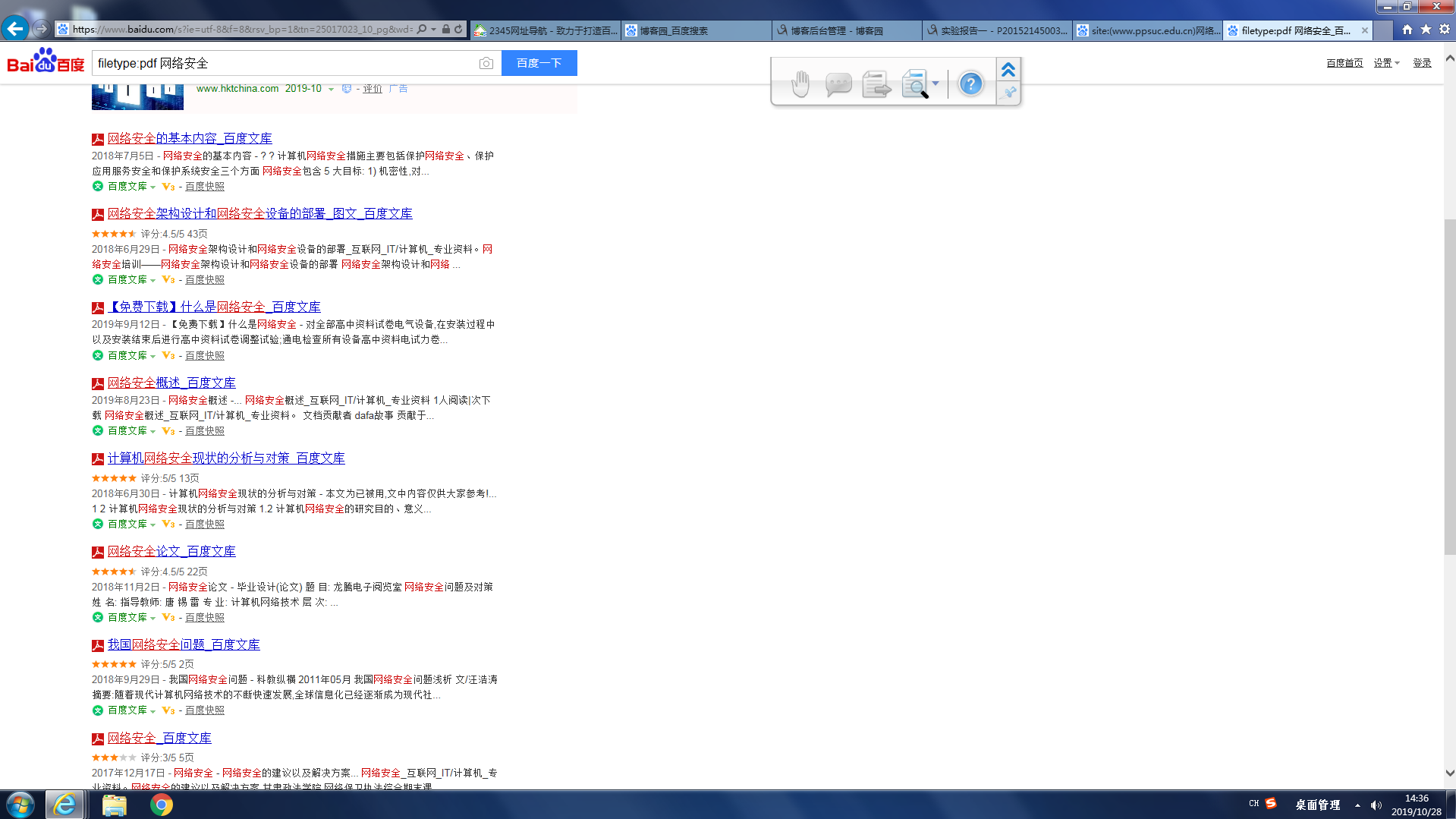Close the filetype:pdf 网络安全 tab
1456x819 pixels.
1365,30
